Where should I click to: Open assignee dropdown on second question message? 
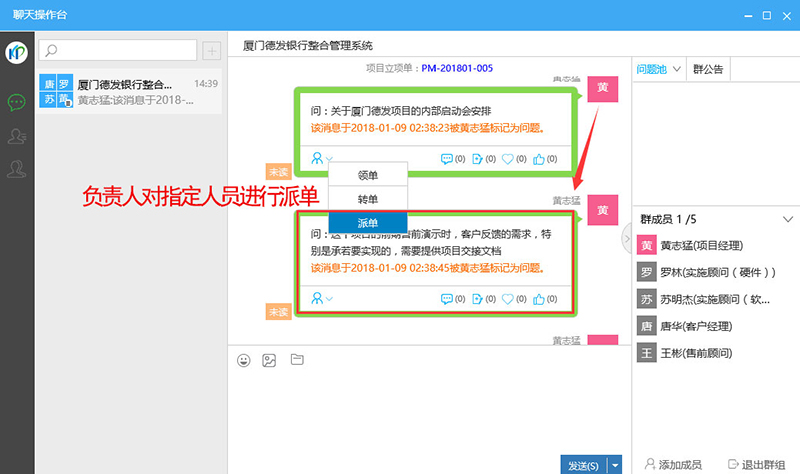pos(322,298)
